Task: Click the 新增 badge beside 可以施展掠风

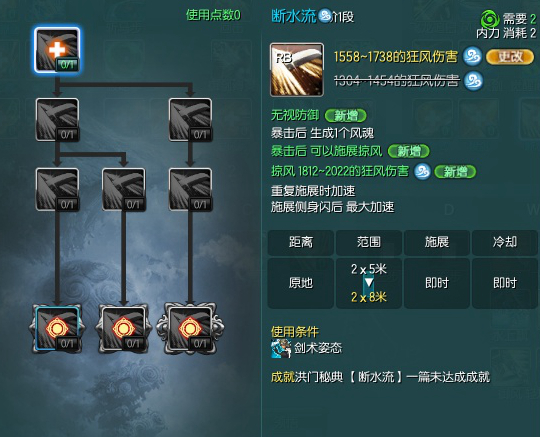Action: coord(408,151)
